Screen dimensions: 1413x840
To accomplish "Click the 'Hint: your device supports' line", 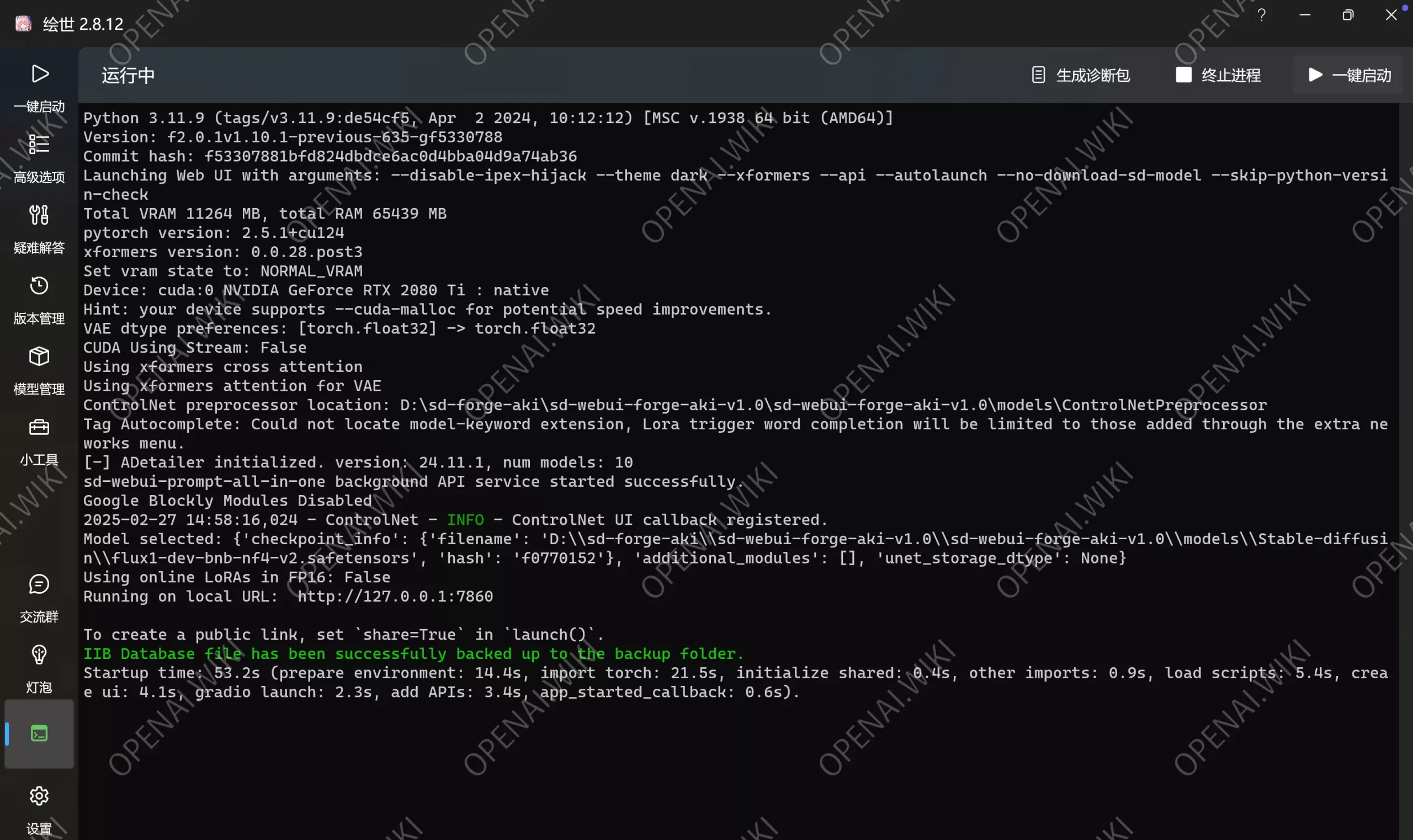I will pyautogui.click(x=427, y=309).
